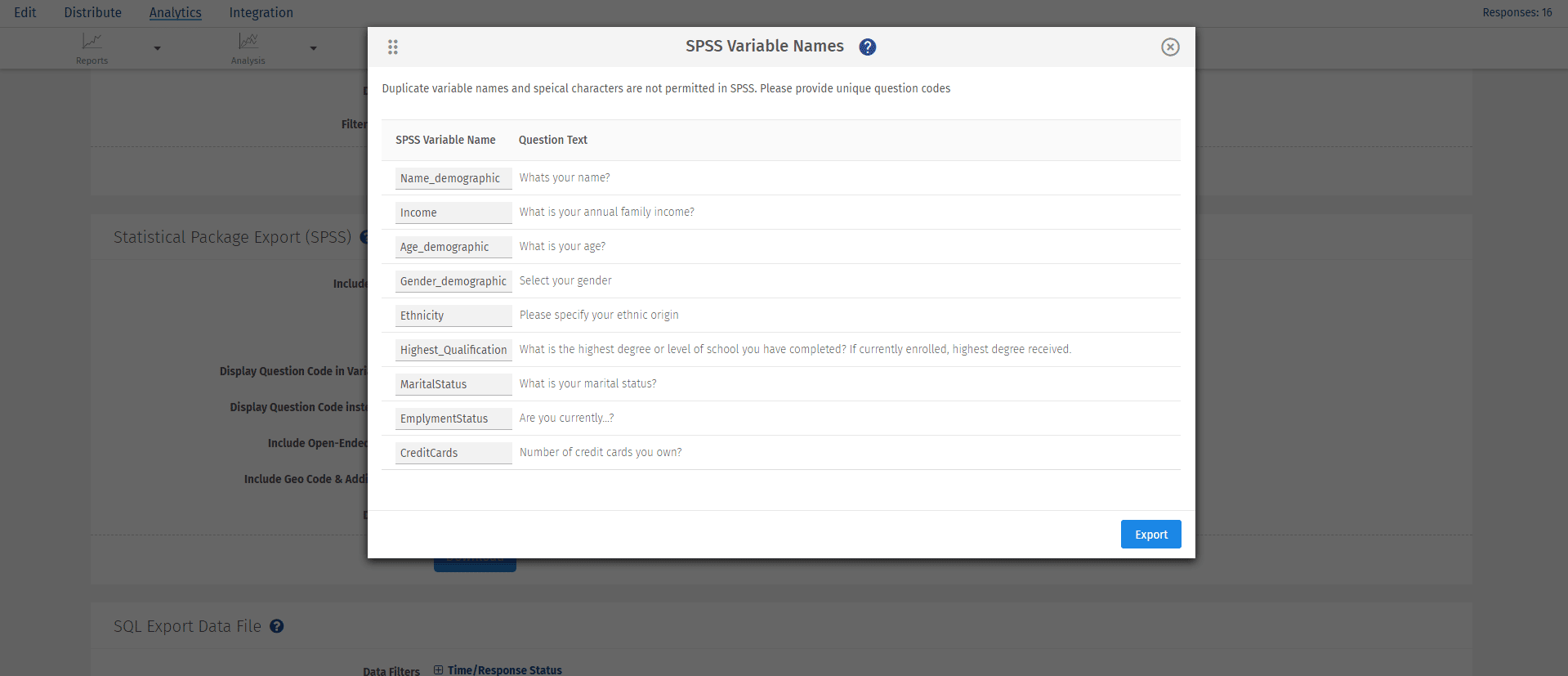This screenshot has width=1568, height=676.
Task: Edit the EmplymentStatus variable field
Action: (453, 419)
